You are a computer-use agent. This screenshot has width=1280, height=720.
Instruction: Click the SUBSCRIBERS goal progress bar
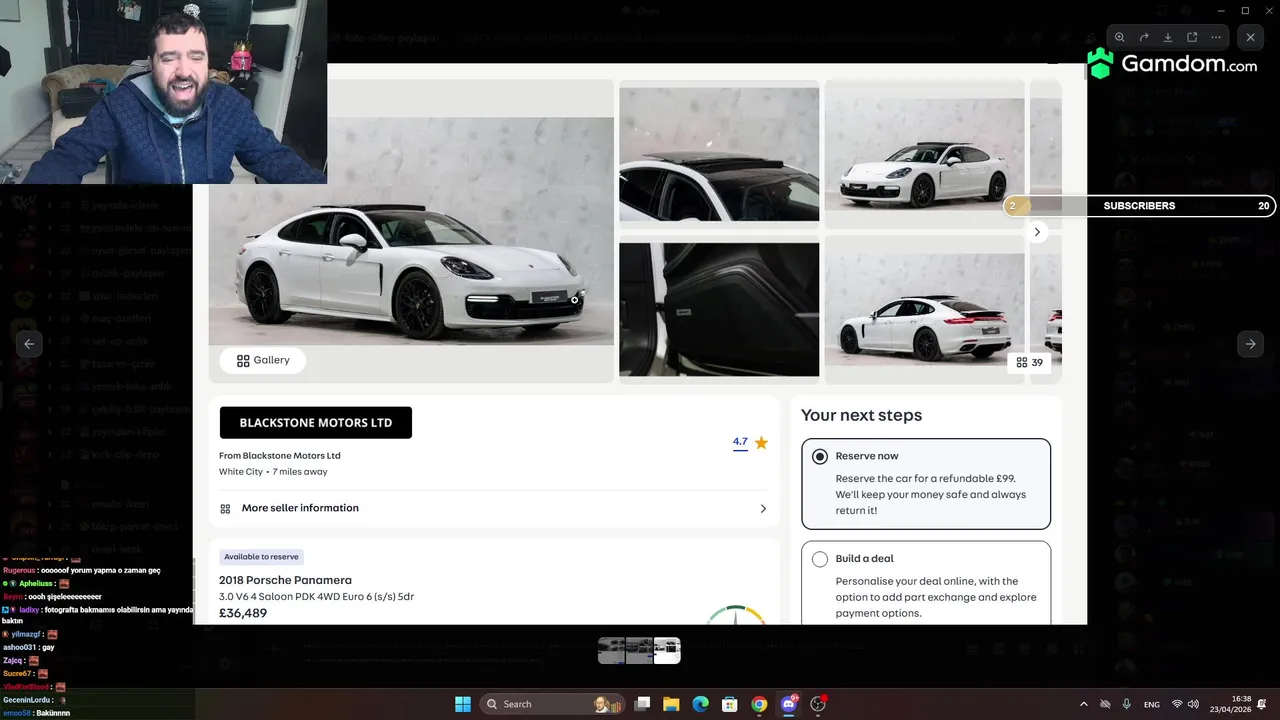click(1139, 206)
